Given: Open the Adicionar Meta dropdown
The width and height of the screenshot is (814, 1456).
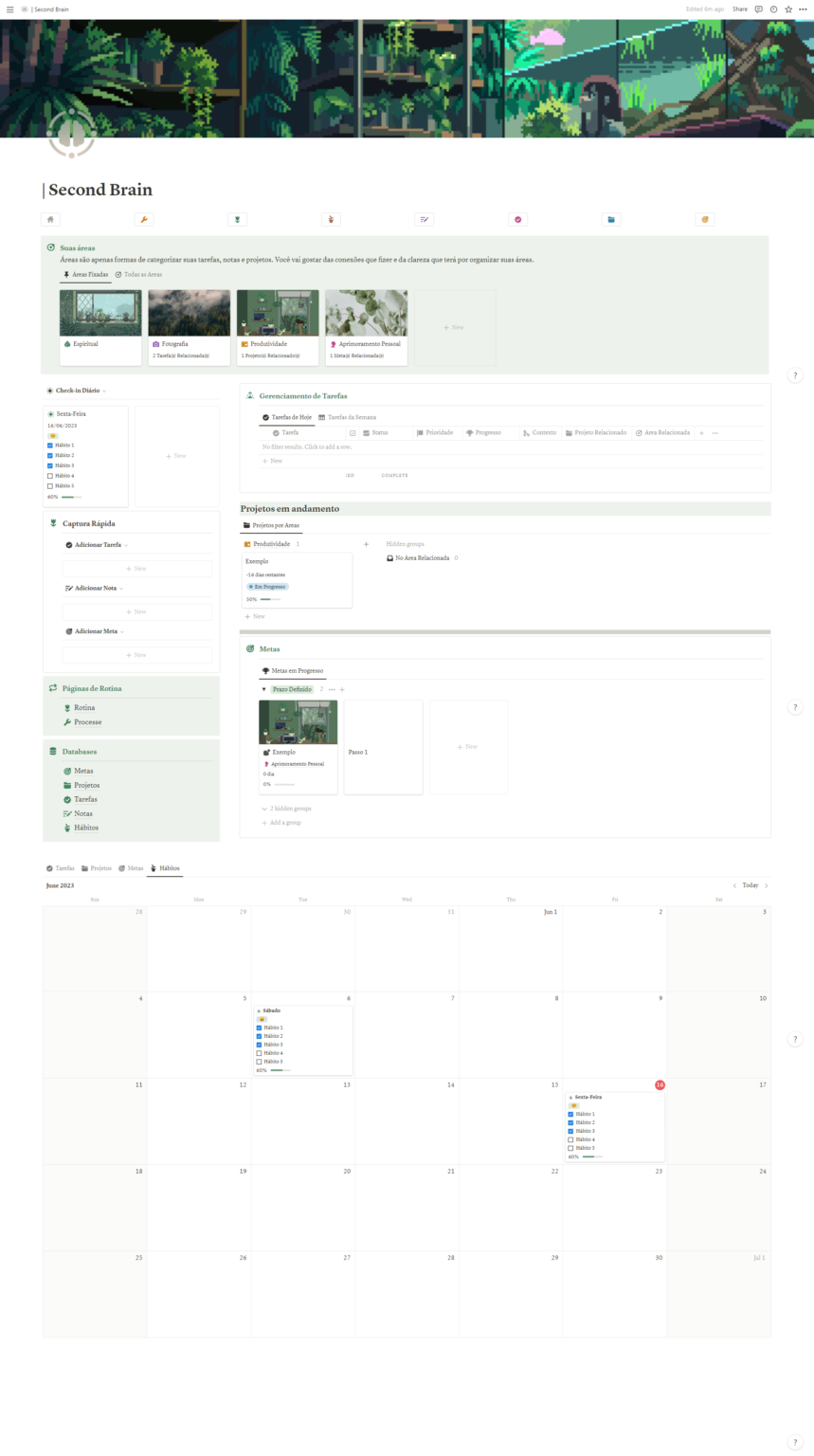Looking at the screenshot, I should coord(123,631).
